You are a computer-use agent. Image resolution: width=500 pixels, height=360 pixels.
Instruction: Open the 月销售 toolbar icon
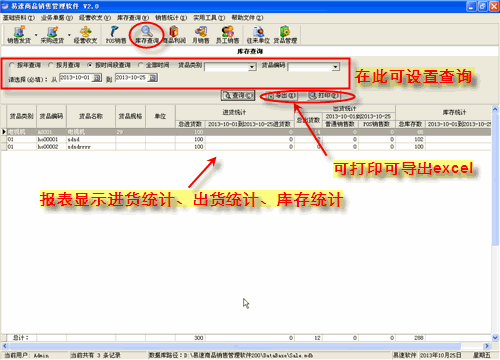(x=201, y=35)
